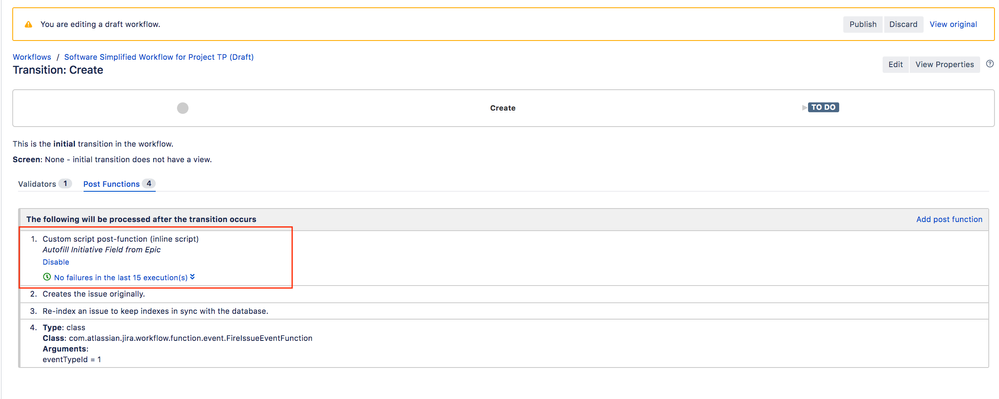Go to the Workflows breadcrumb
Screen dimensions: 999x399
click(32, 57)
